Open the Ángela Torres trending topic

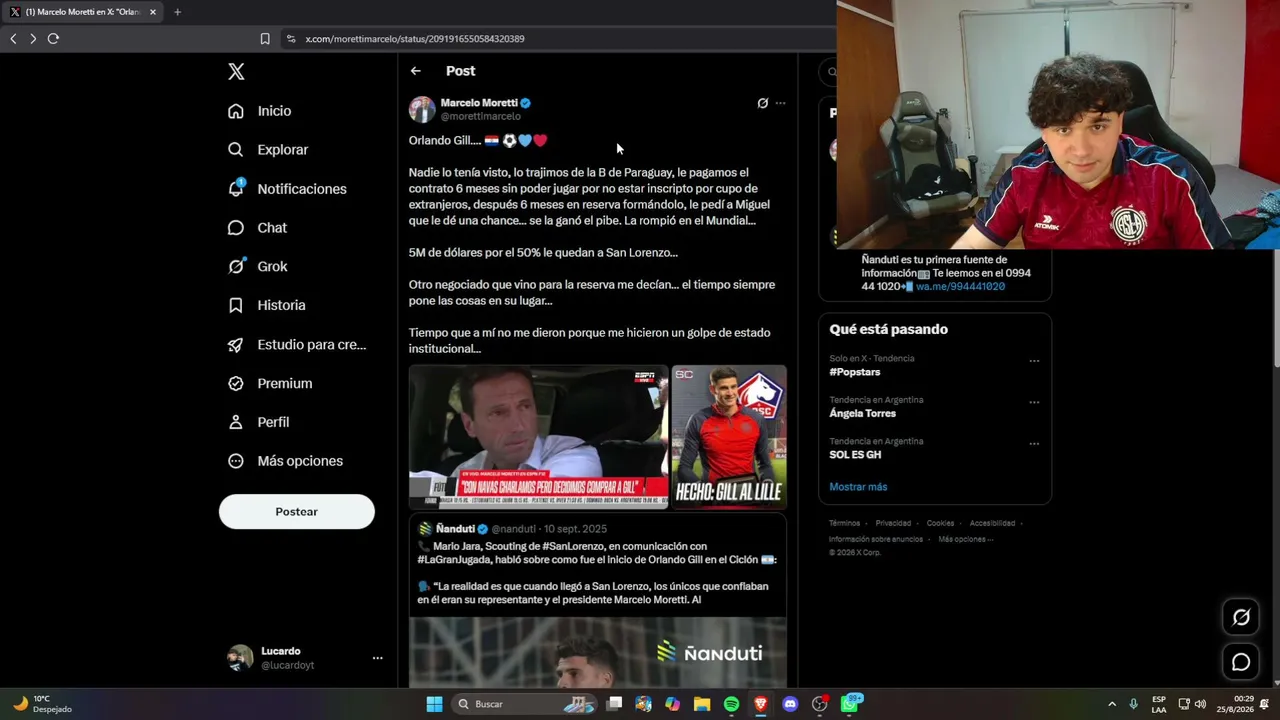coord(862,413)
